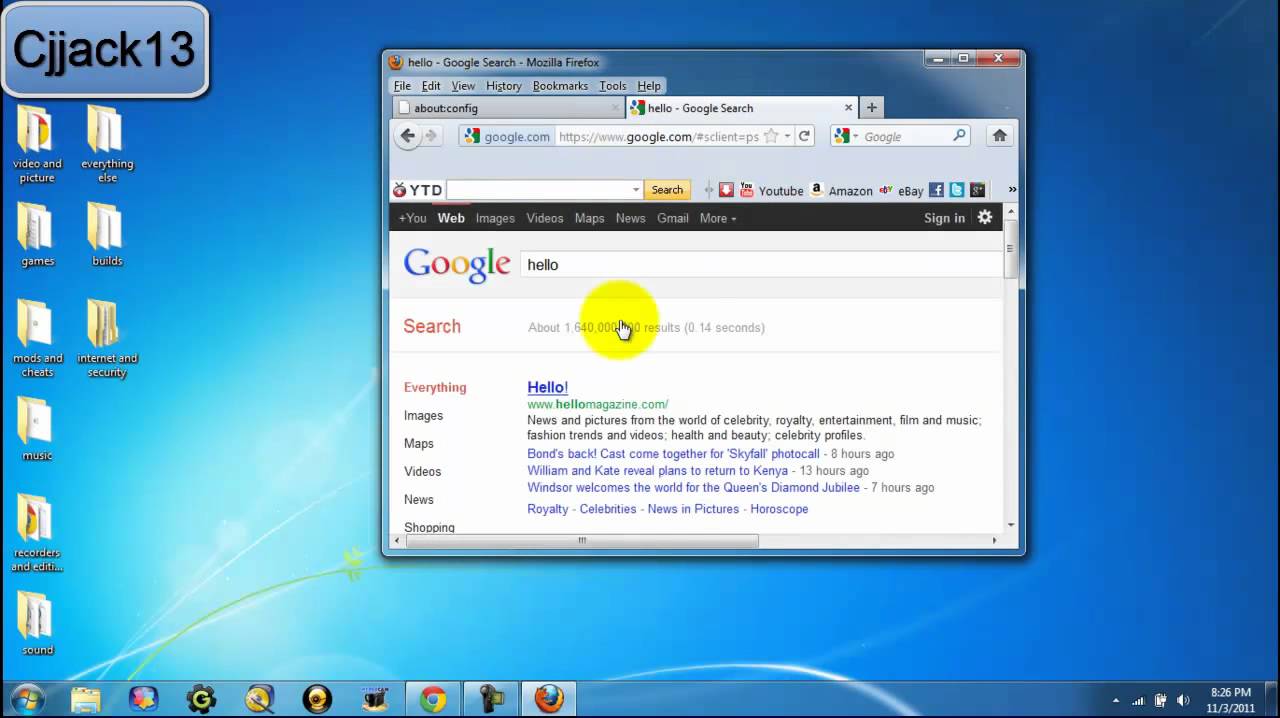Open the File menu
This screenshot has width=1280, height=718.
(402, 86)
